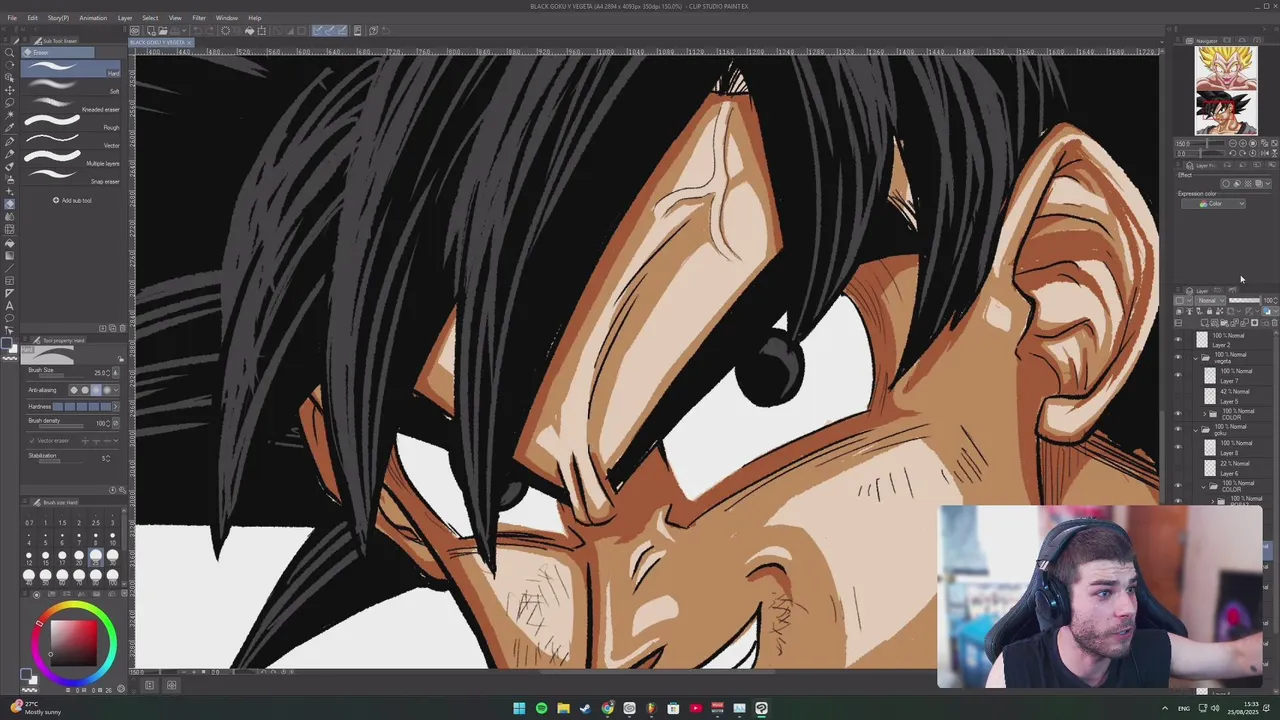The image size is (1280, 720).
Task: Click the Navigator preview thumbnail
Action: [x=1226, y=90]
